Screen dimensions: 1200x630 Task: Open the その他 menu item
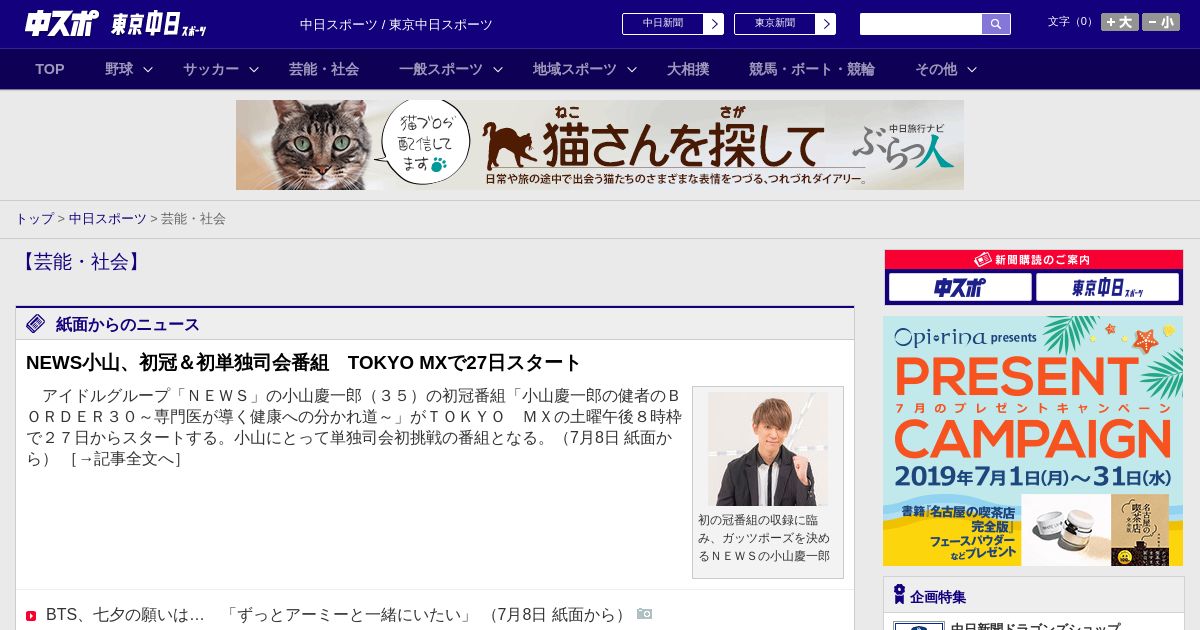pyautogui.click(x=936, y=69)
